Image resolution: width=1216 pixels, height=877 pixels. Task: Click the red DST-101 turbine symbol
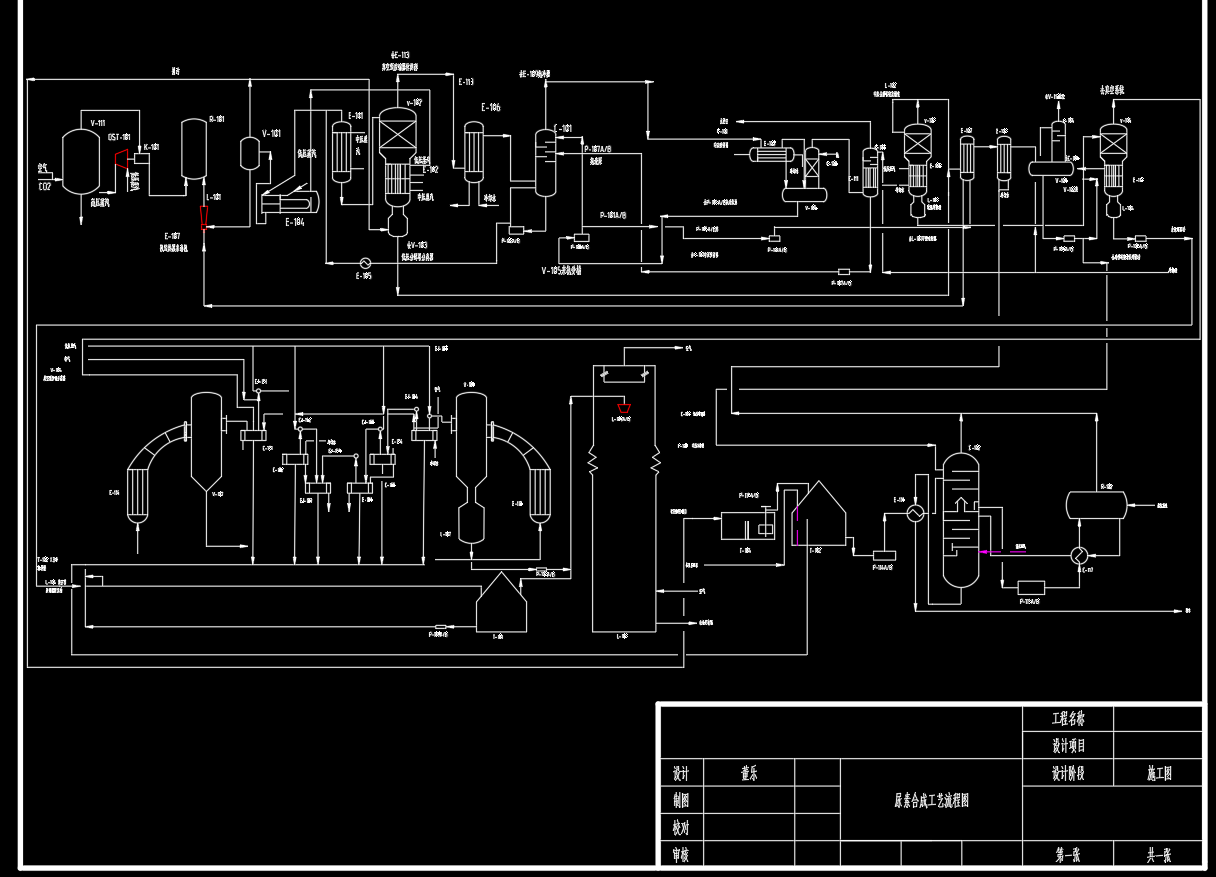(120, 160)
